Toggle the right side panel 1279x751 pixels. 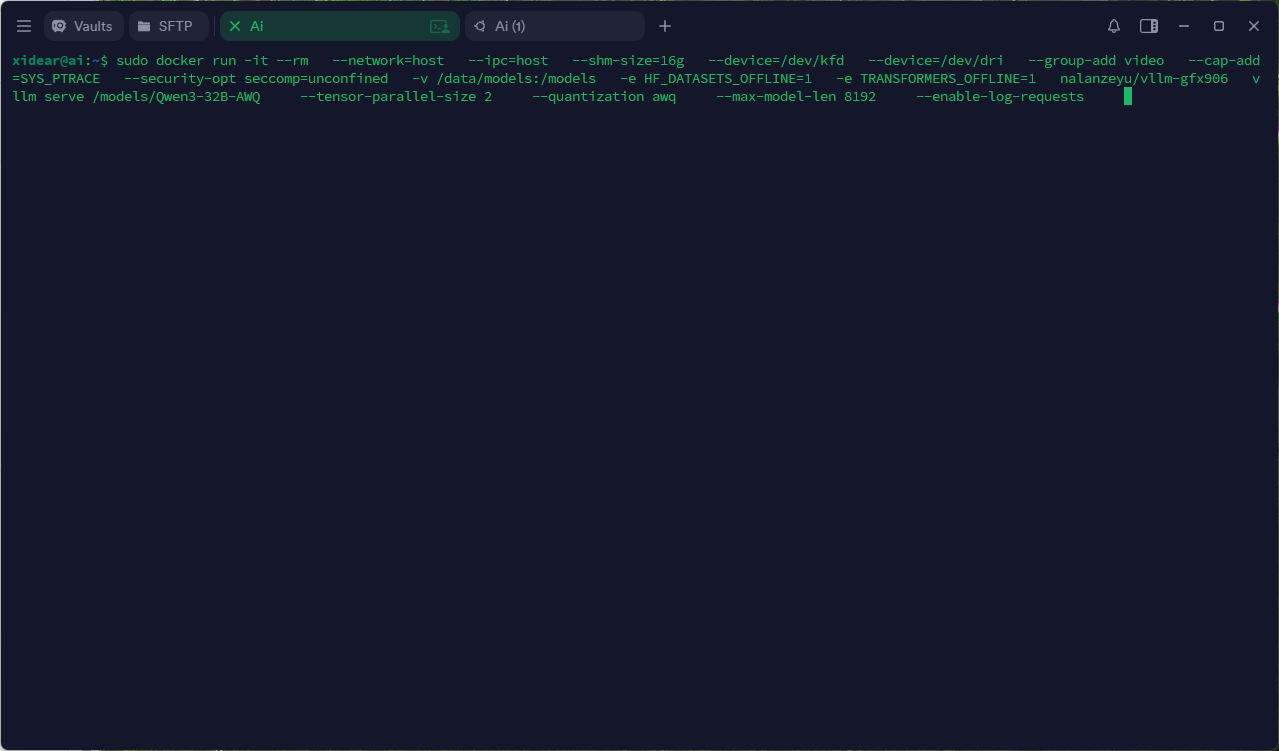(x=1149, y=26)
